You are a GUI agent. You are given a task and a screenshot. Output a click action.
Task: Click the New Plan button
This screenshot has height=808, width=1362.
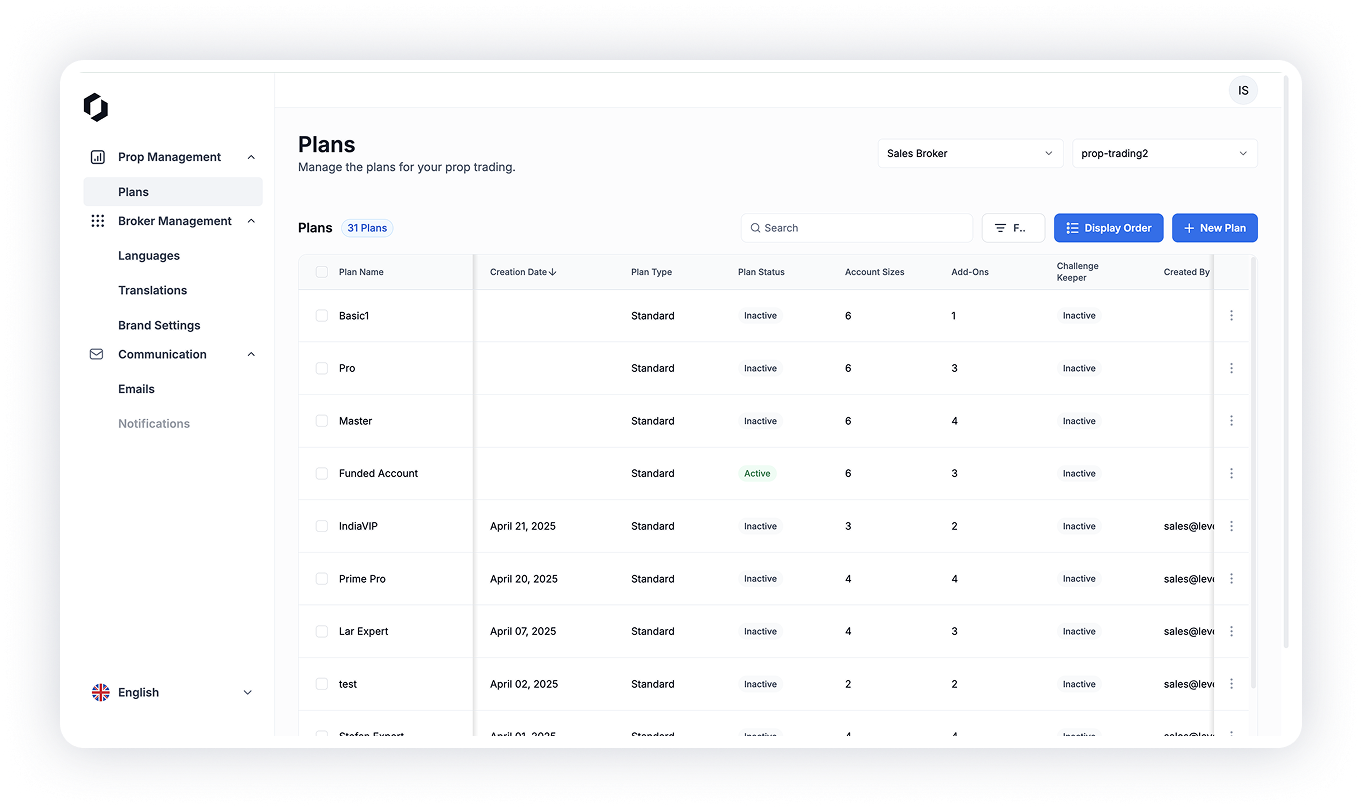(1214, 228)
